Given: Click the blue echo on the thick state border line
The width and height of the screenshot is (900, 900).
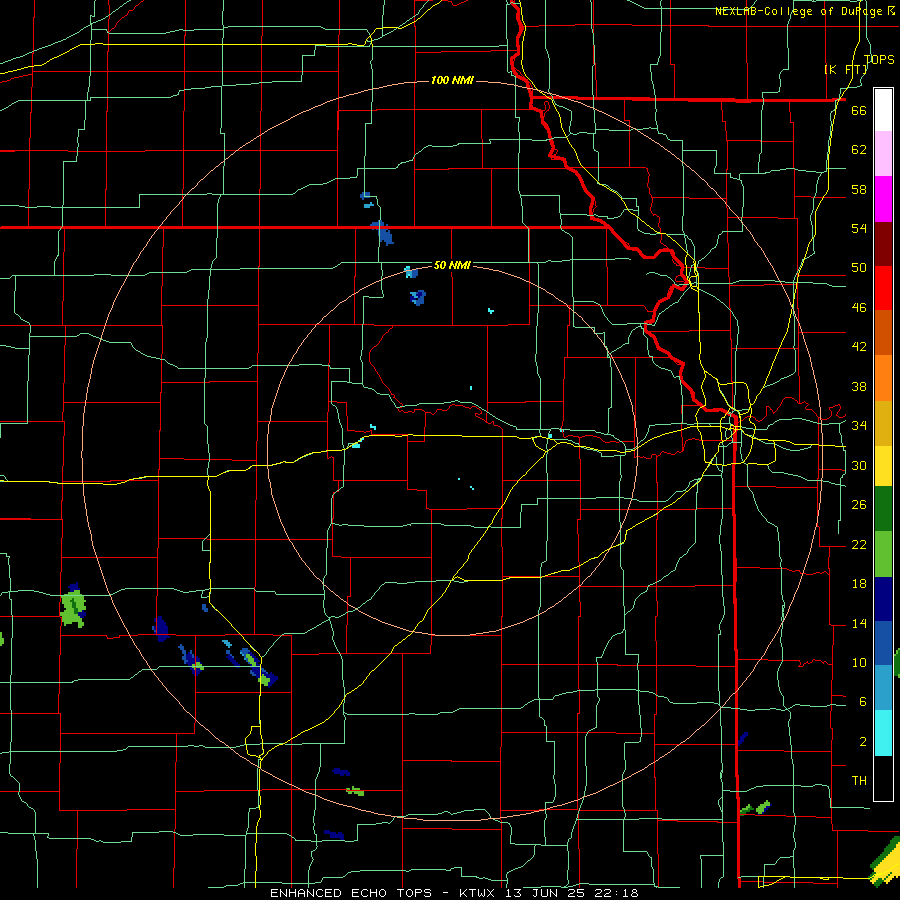Looking at the screenshot, I should click(x=382, y=232).
